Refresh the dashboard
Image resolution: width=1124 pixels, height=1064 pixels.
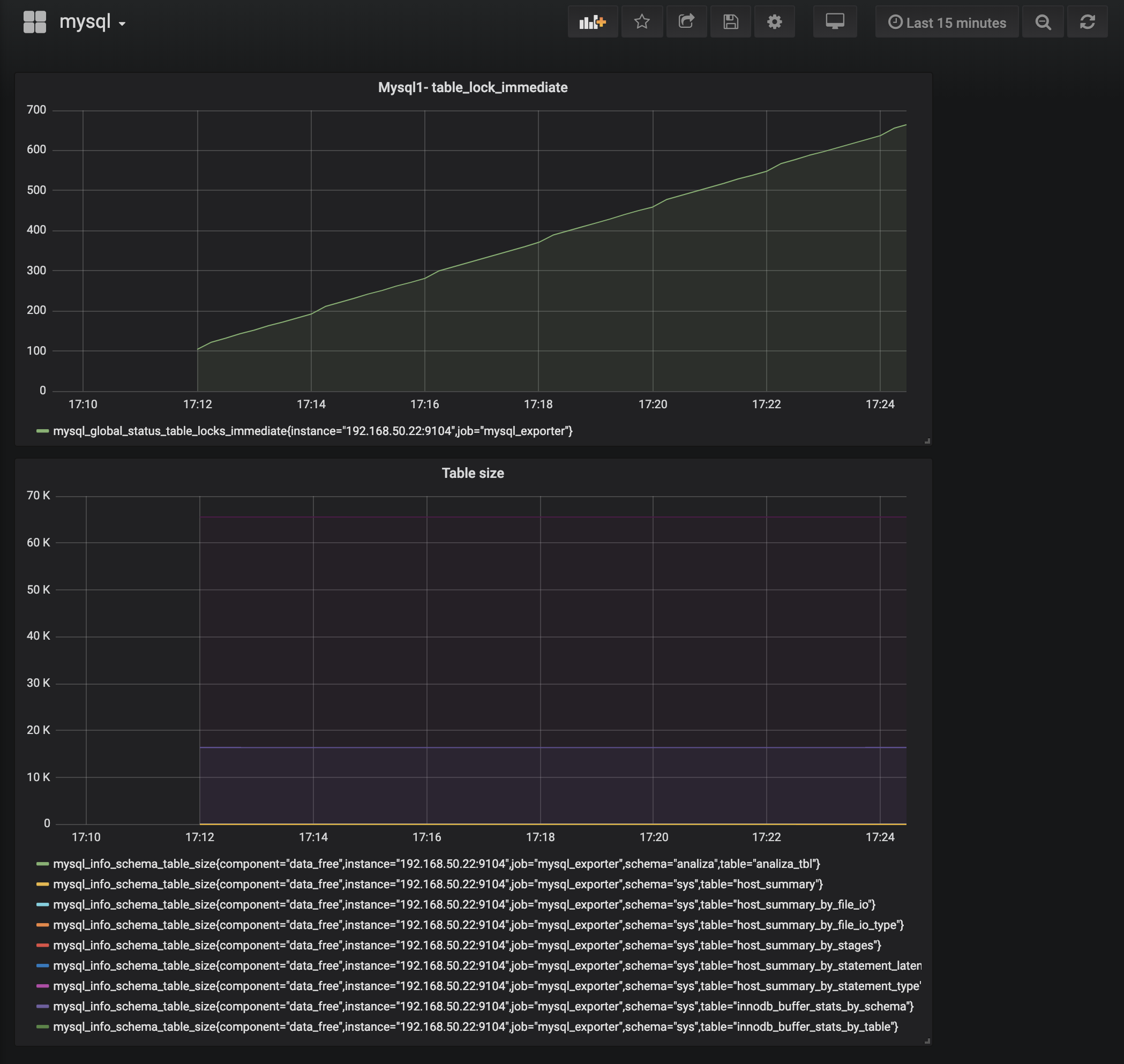[x=1087, y=22]
